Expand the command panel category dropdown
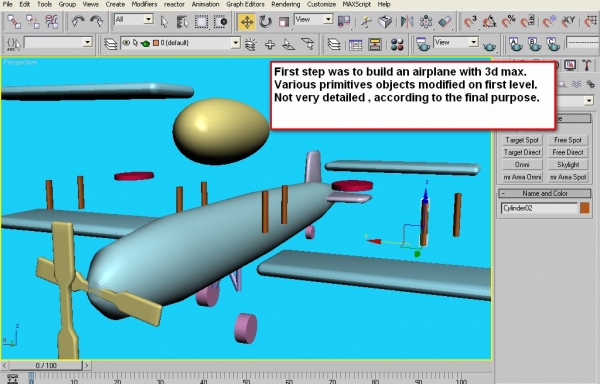 pyautogui.click(x=589, y=101)
